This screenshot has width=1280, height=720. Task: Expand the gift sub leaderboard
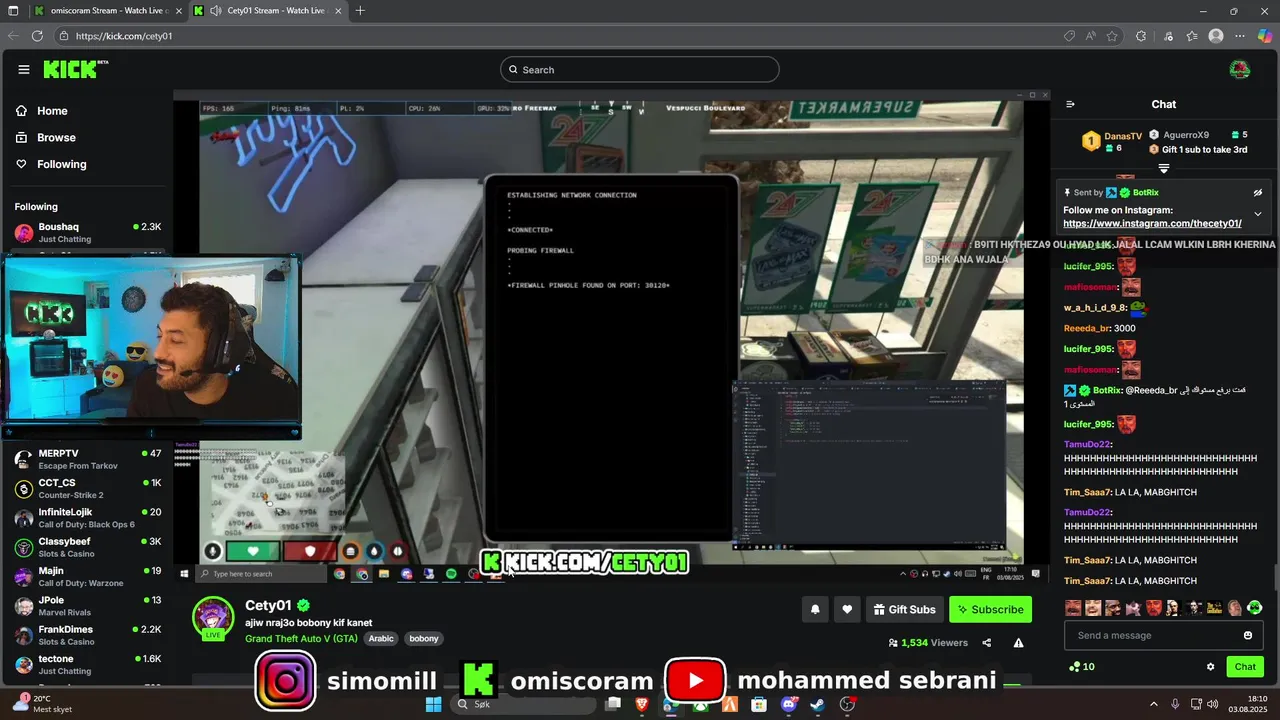point(1164,169)
